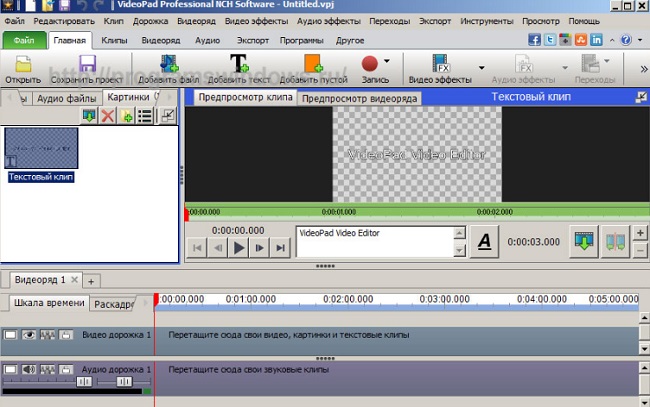
Task: Add a new sequence with the plus tab
Action: click(x=89, y=280)
